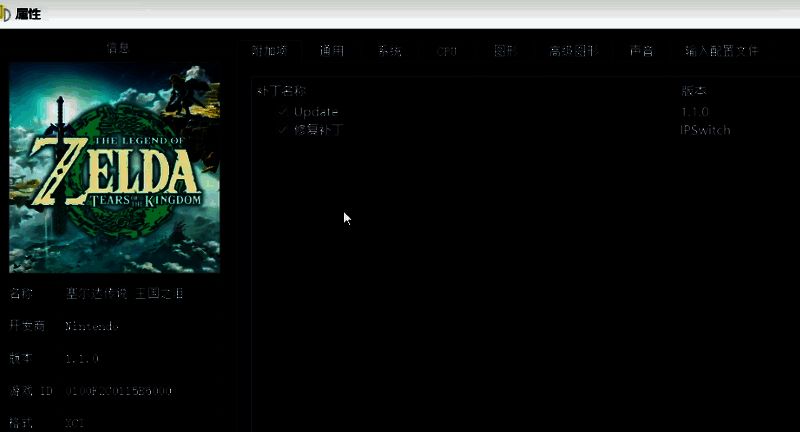Toggle the Update patch checkbox
800x432 pixels.
(283, 112)
